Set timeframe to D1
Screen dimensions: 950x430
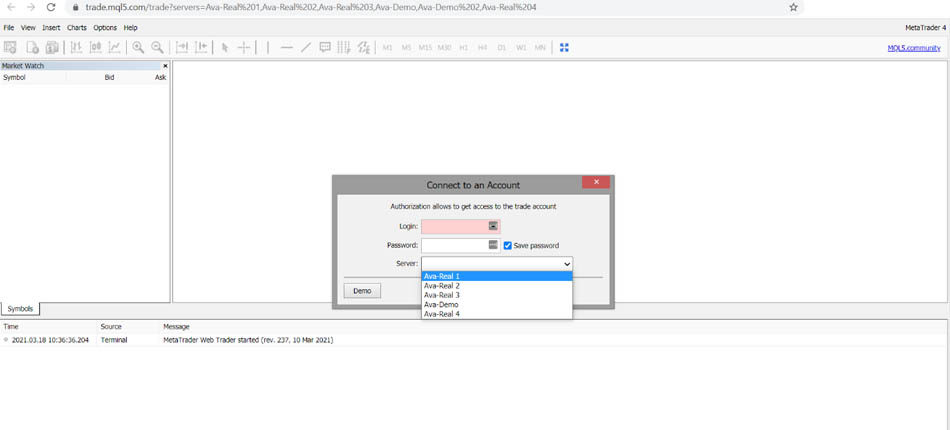click(502, 47)
